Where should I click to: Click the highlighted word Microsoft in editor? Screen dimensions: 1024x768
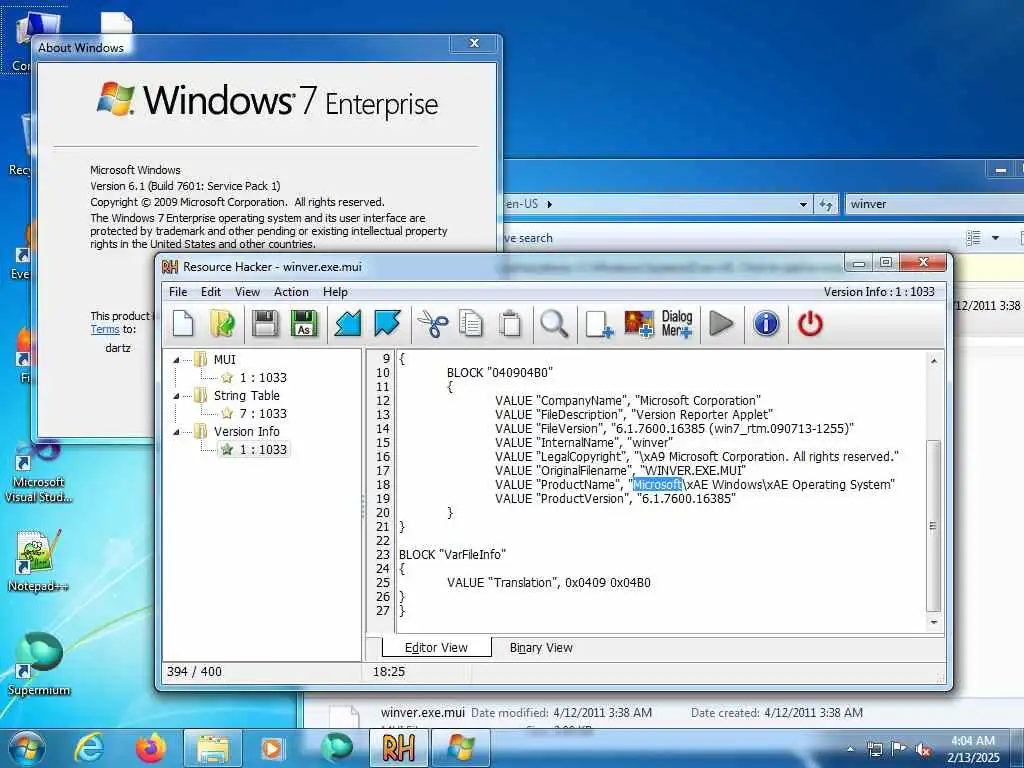tap(657, 485)
